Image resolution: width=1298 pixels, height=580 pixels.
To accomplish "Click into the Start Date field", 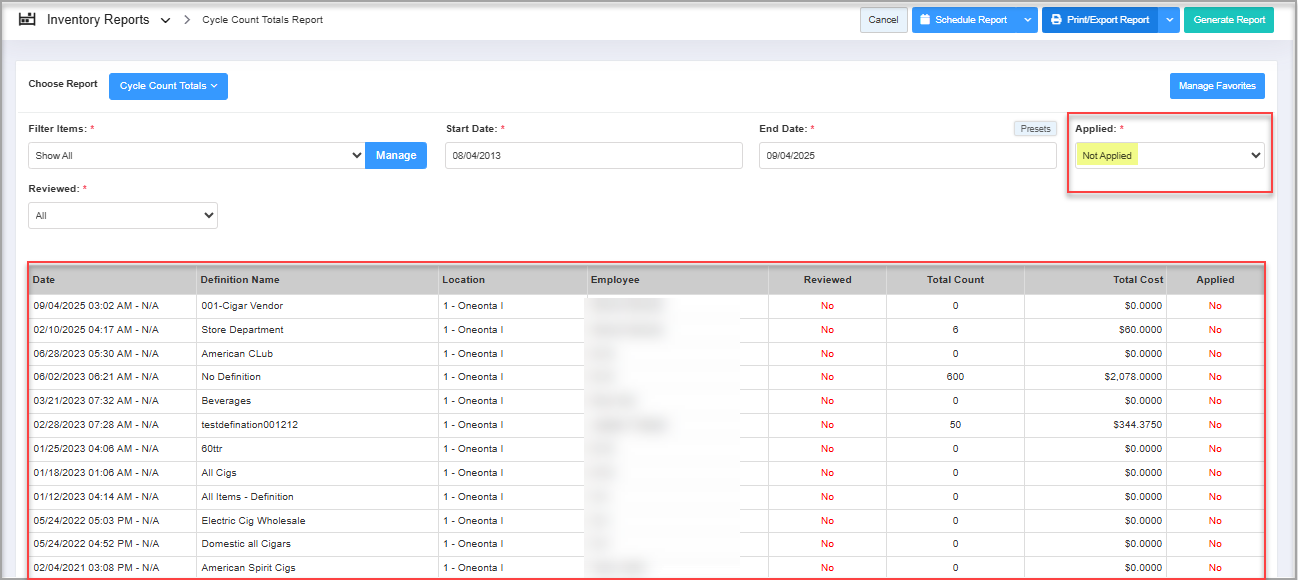I will pos(593,156).
